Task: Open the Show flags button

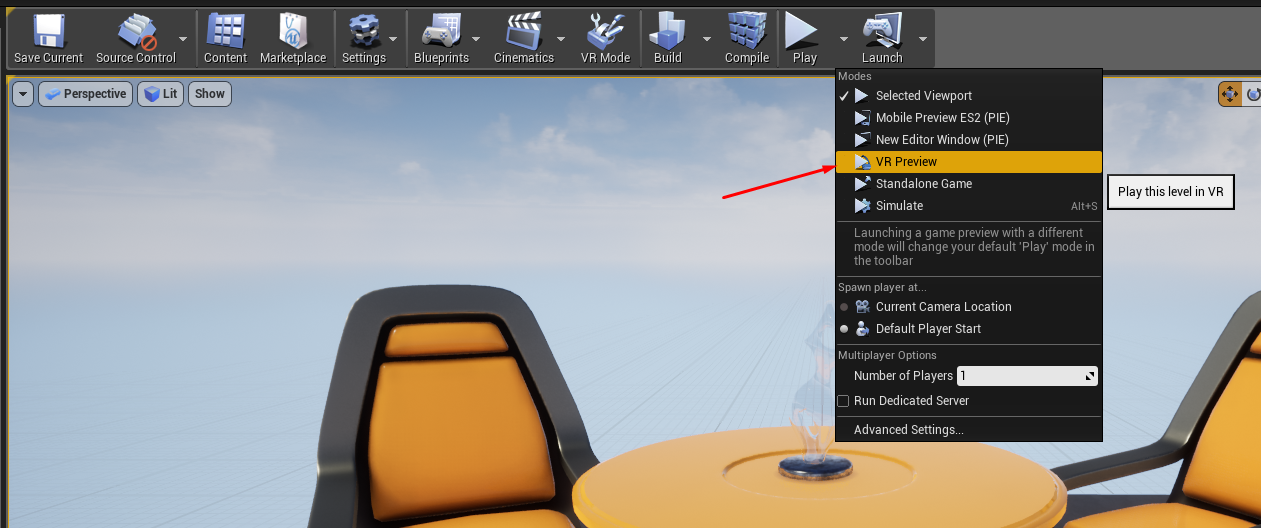Action: (210, 94)
